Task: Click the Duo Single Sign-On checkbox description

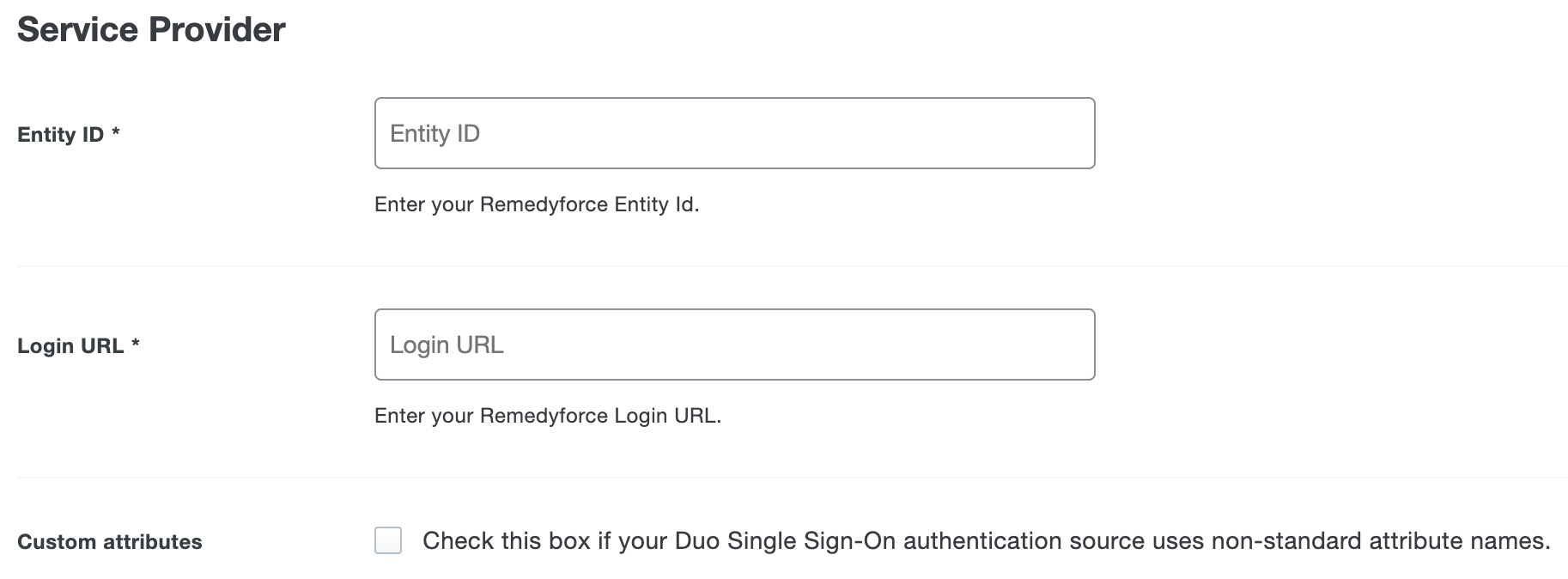Action: (x=986, y=540)
